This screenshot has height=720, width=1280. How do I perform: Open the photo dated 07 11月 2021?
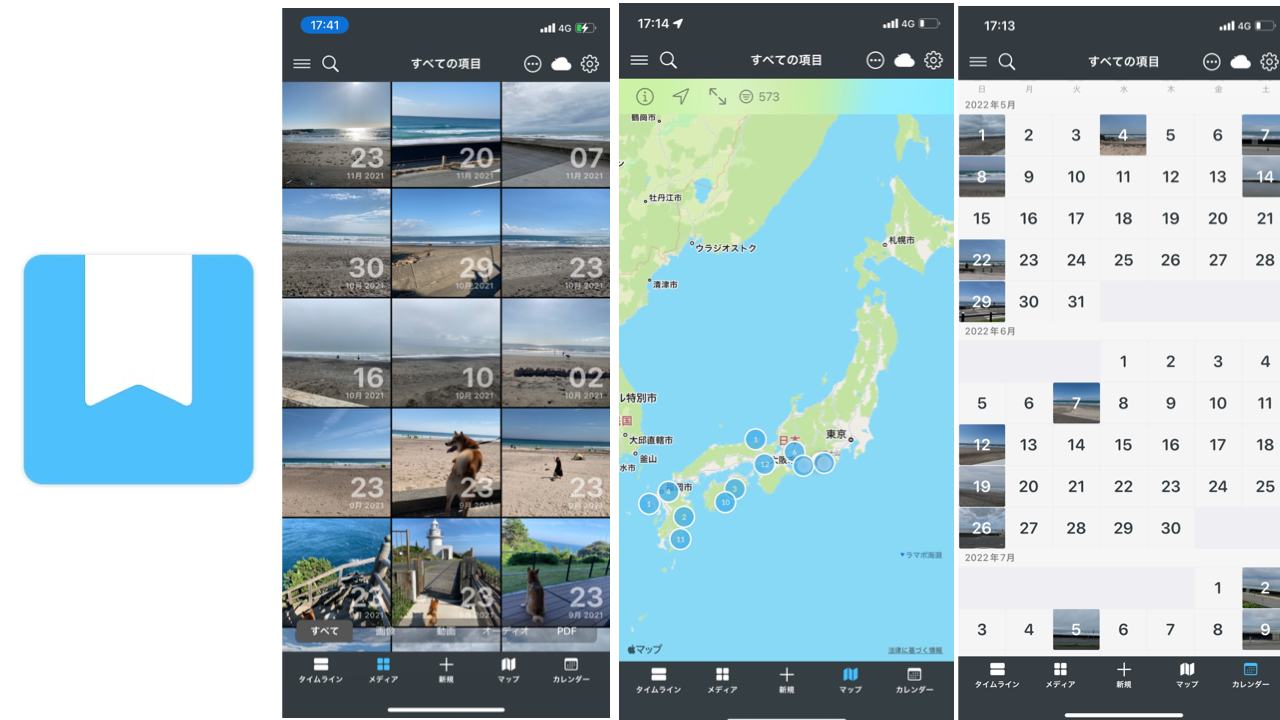coord(556,134)
